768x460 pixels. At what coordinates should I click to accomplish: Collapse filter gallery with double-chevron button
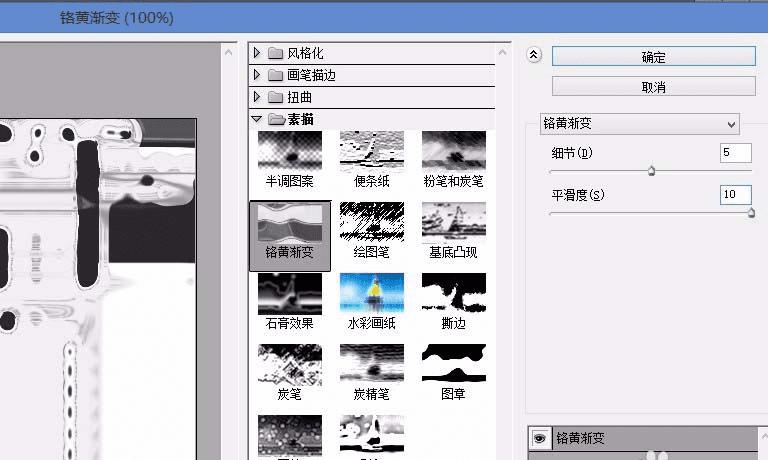534,54
